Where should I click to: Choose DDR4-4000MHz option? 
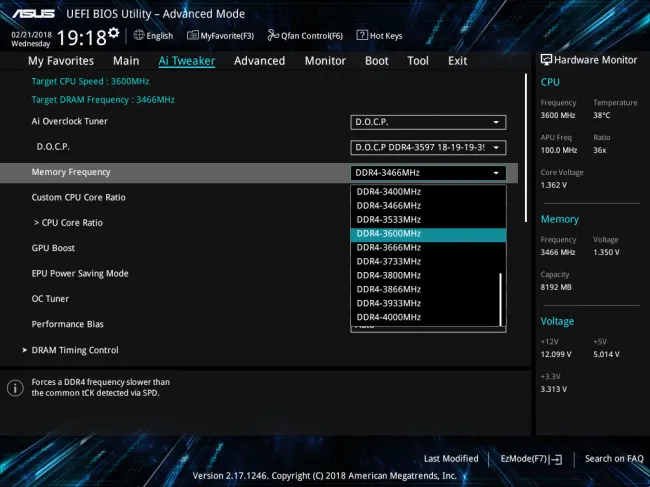coord(428,317)
